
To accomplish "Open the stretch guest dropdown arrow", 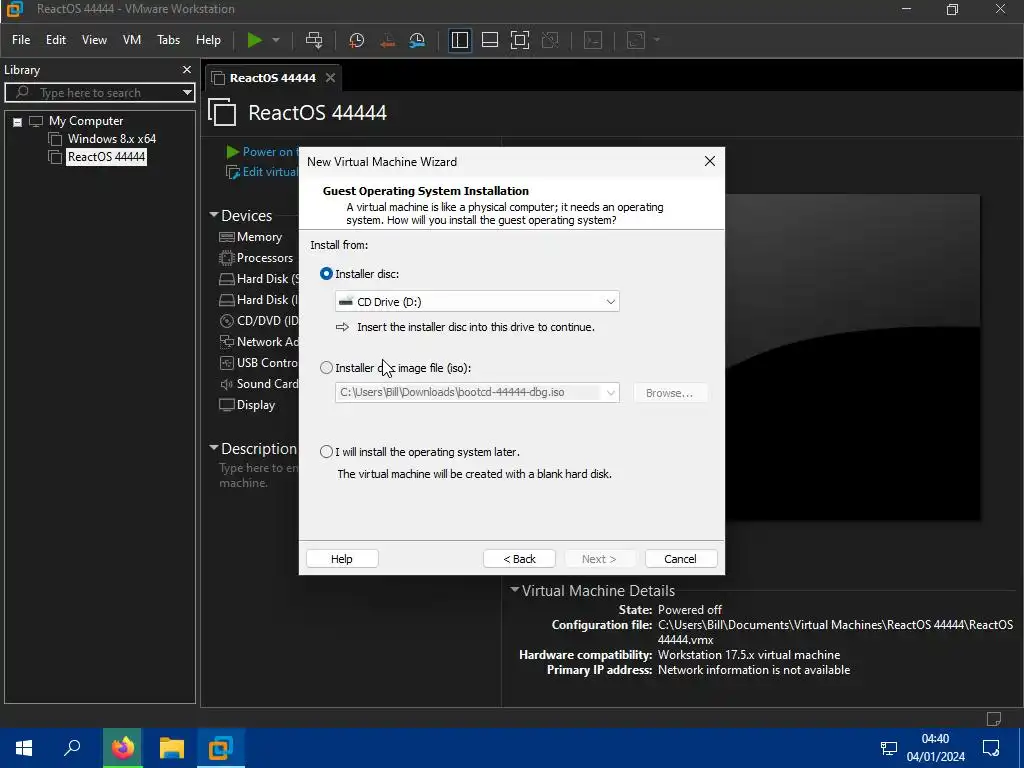I will pos(657,40).
